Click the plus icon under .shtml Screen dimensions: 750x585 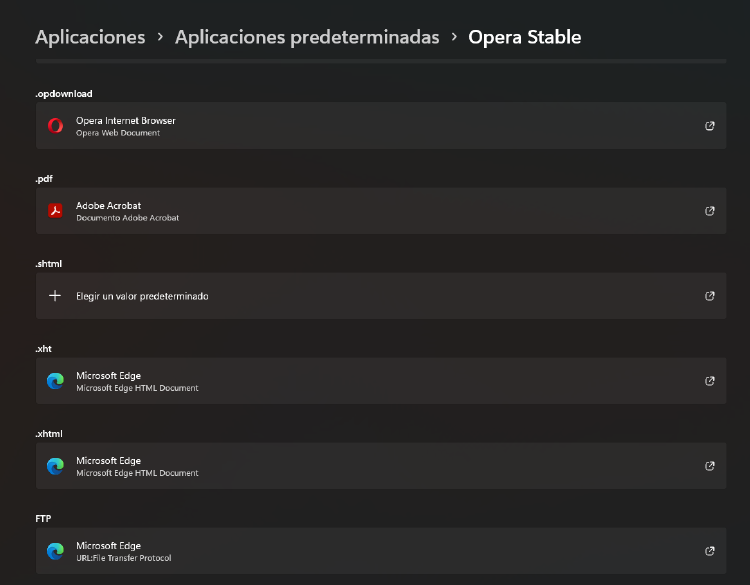(55, 296)
